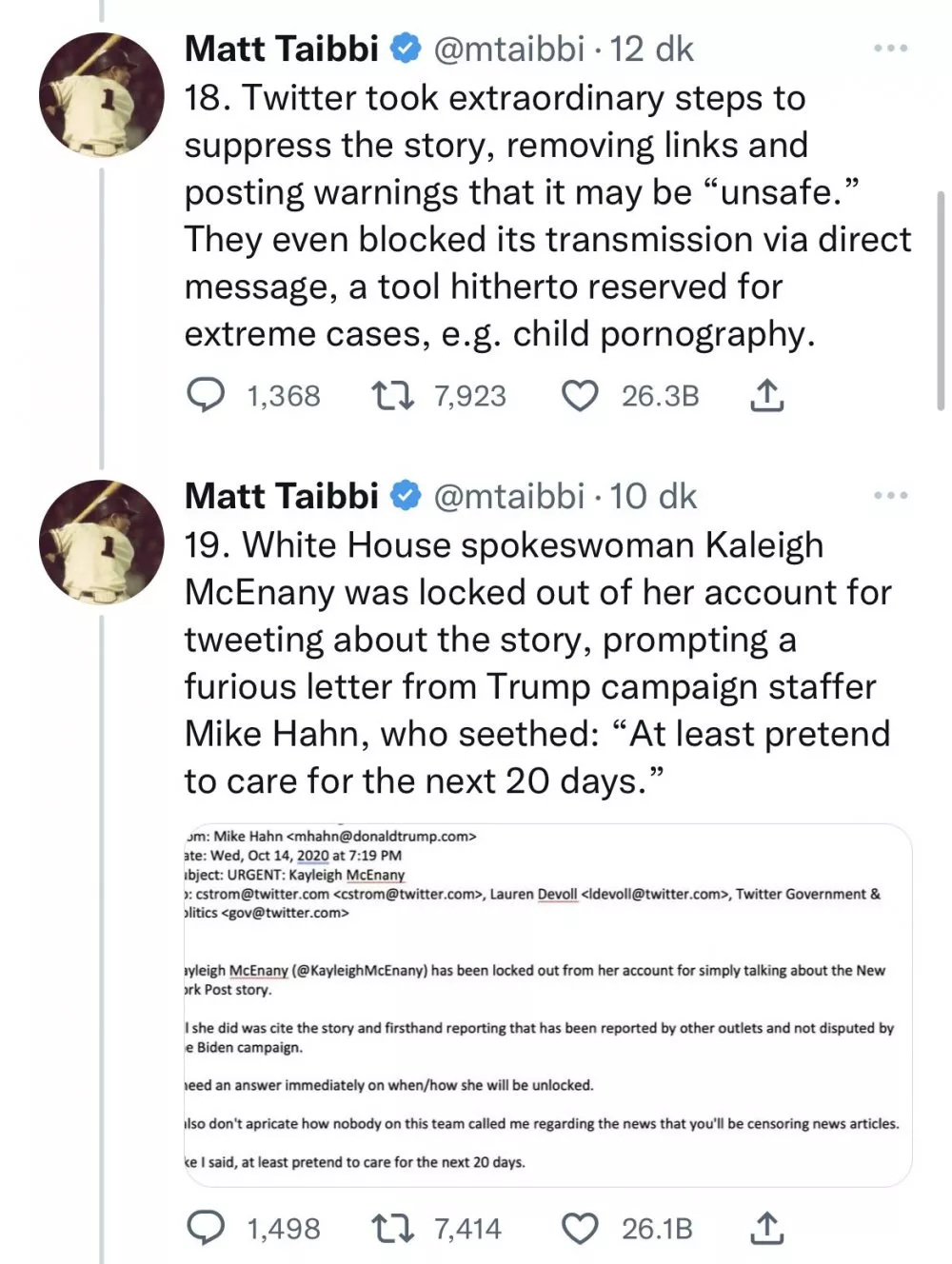This screenshot has height=1264, width=952.
Task: Reply to tweet 18 via comment icon
Action: [205, 395]
